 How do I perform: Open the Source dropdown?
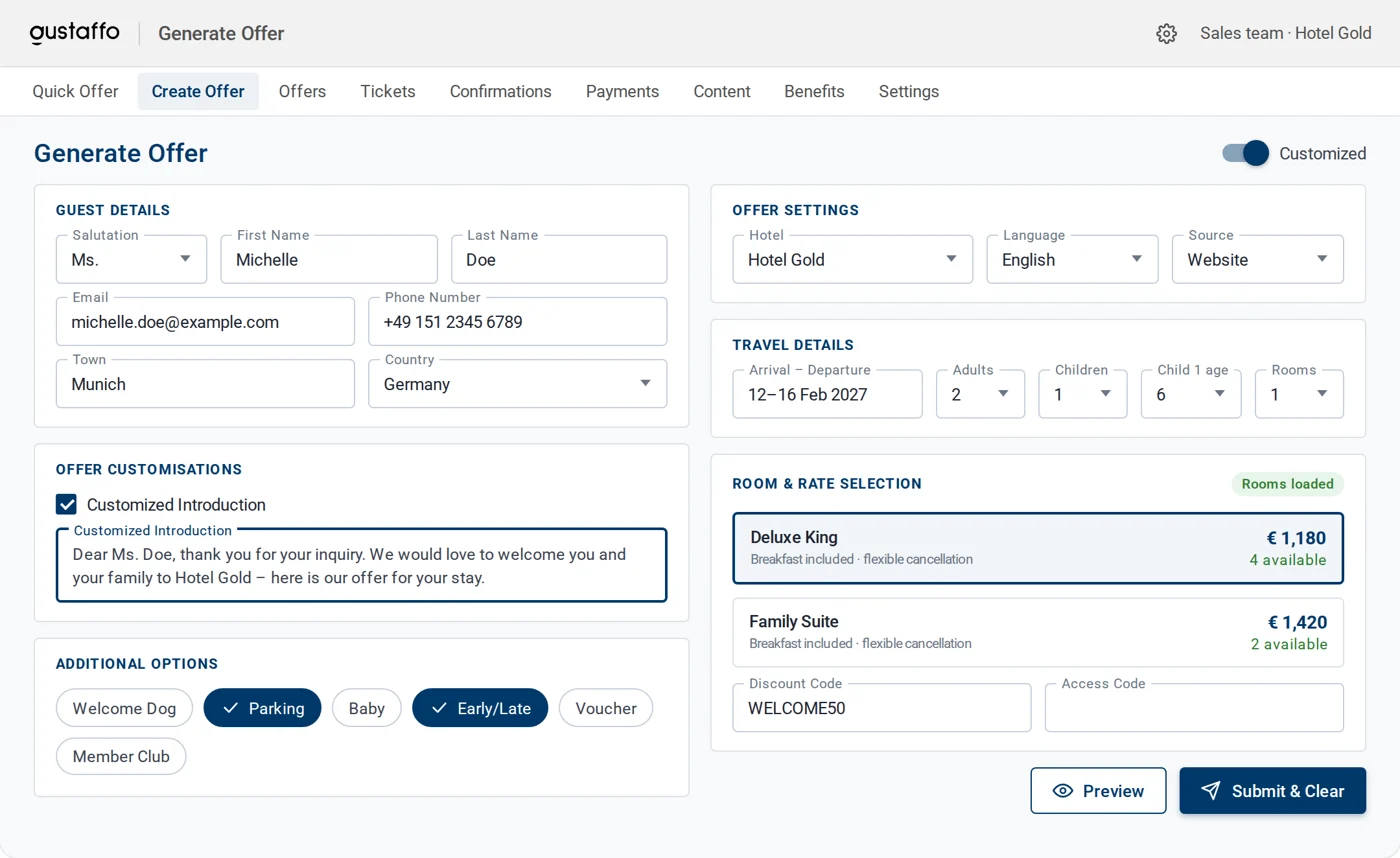pos(1258,260)
